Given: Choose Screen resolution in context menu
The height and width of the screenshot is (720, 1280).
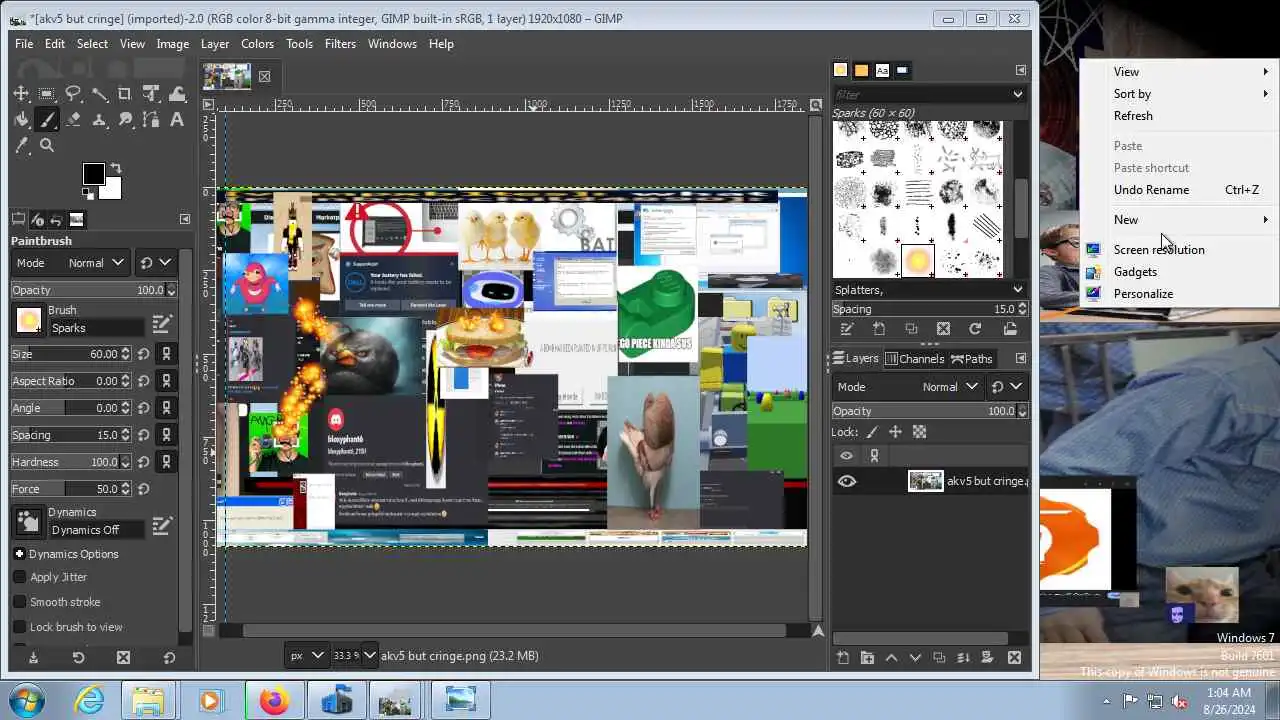Looking at the screenshot, I should tap(1159, 250).
